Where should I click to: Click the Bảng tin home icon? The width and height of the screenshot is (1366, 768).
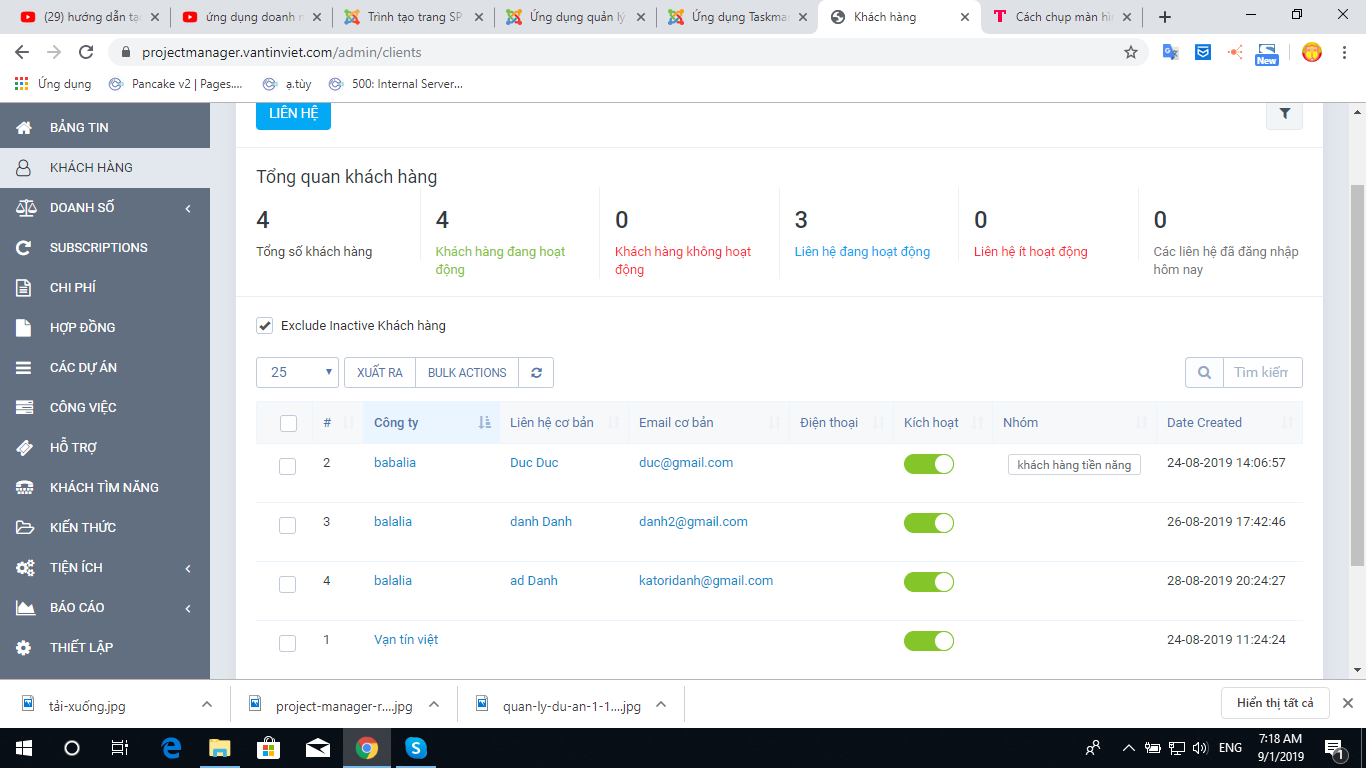[25, 128]
